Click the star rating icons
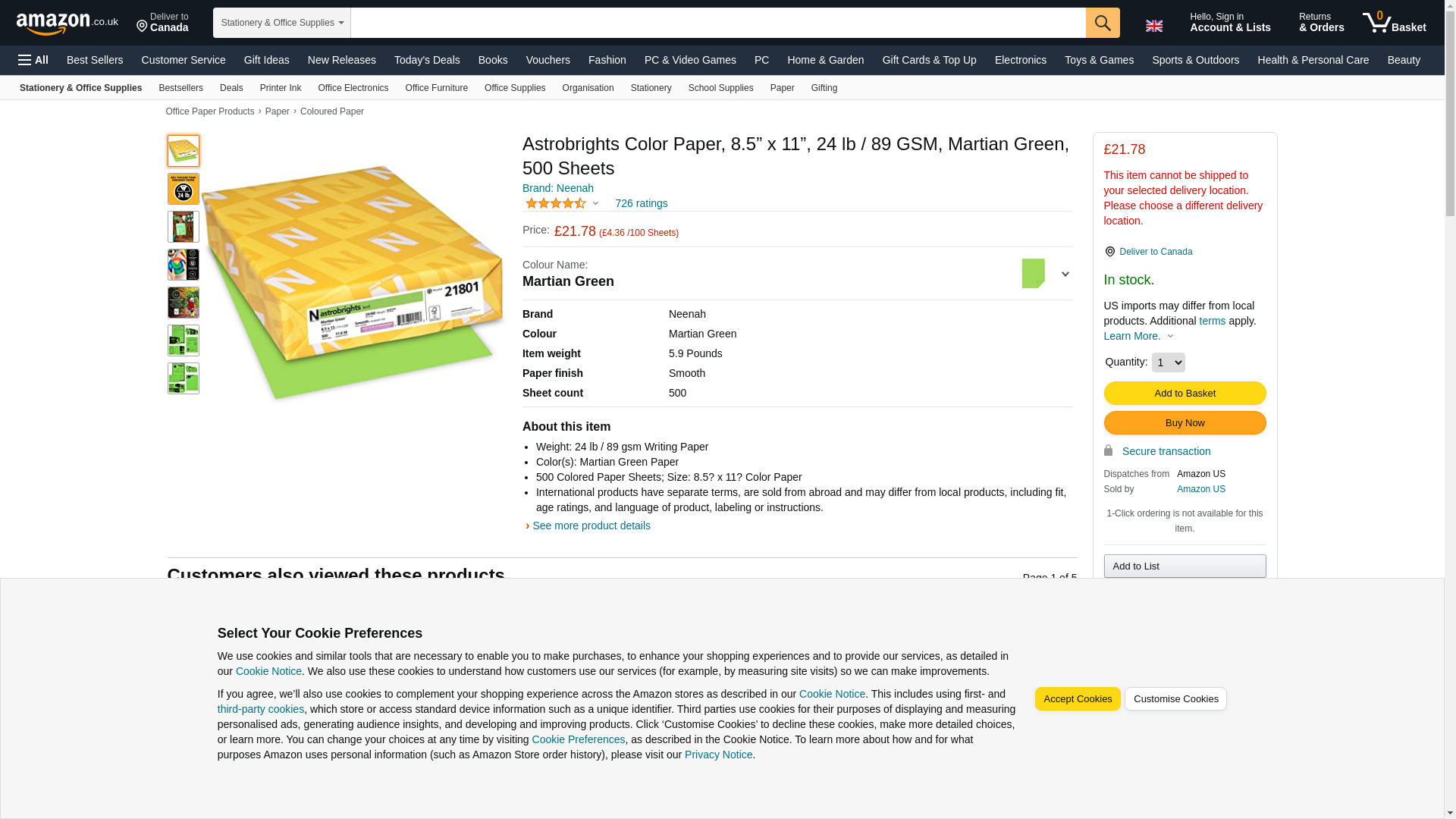 tap(556, 203)
